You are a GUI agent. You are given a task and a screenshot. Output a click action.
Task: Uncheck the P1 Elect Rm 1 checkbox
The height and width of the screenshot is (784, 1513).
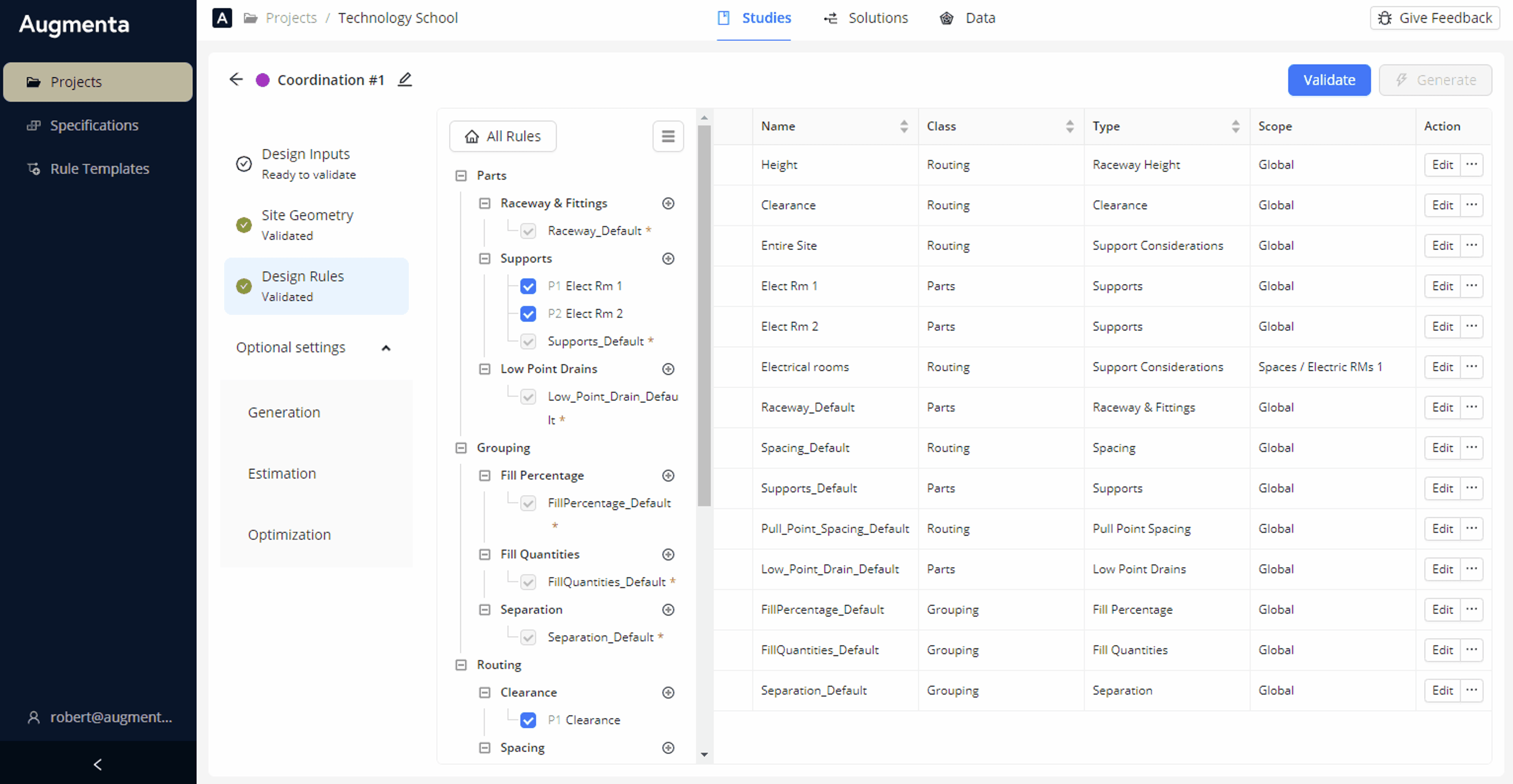[x=528, y=286]
